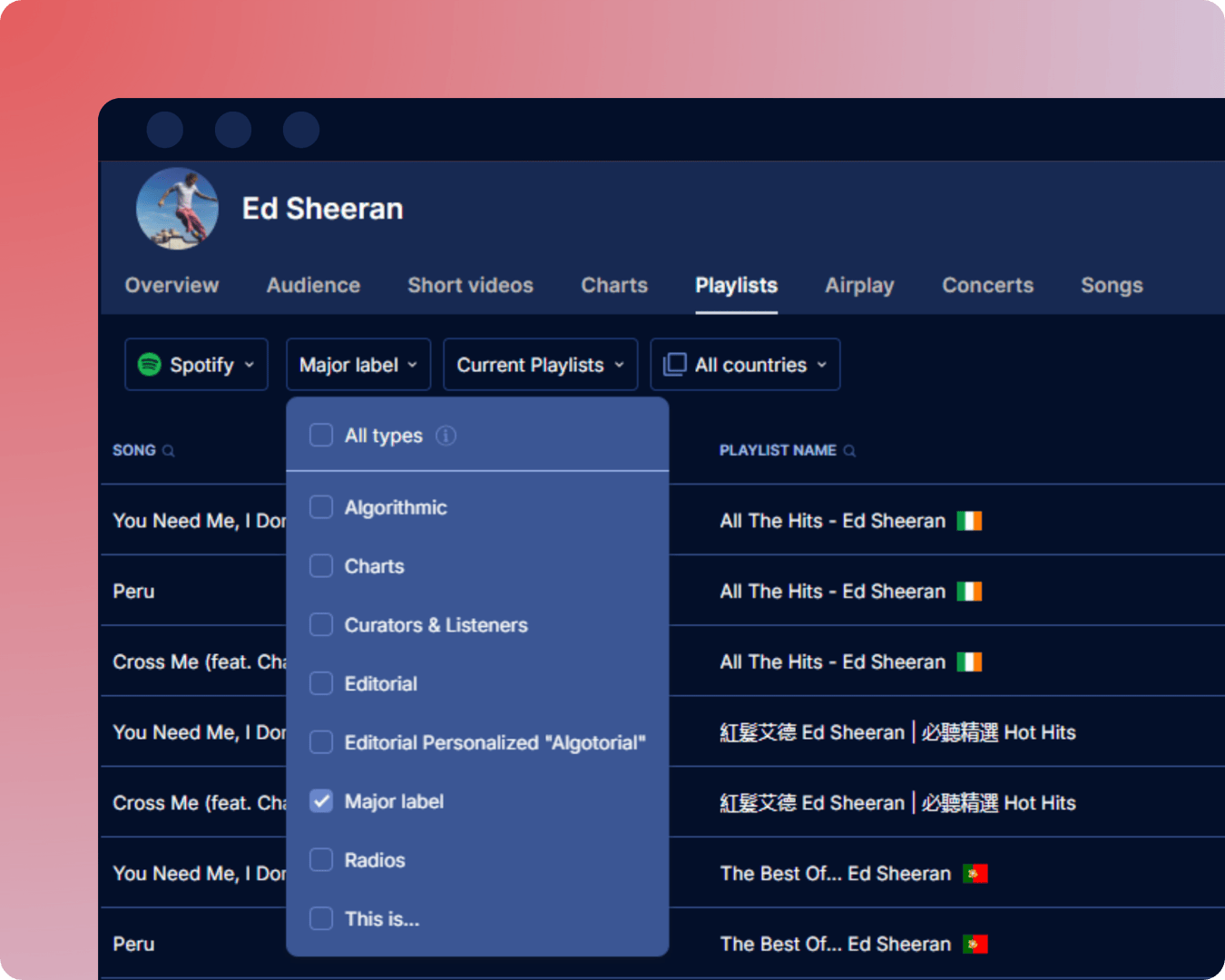Click the first Cross Me (feat. song entry
This screenshot has width=1225, height=980.
(x=199, y=662)
